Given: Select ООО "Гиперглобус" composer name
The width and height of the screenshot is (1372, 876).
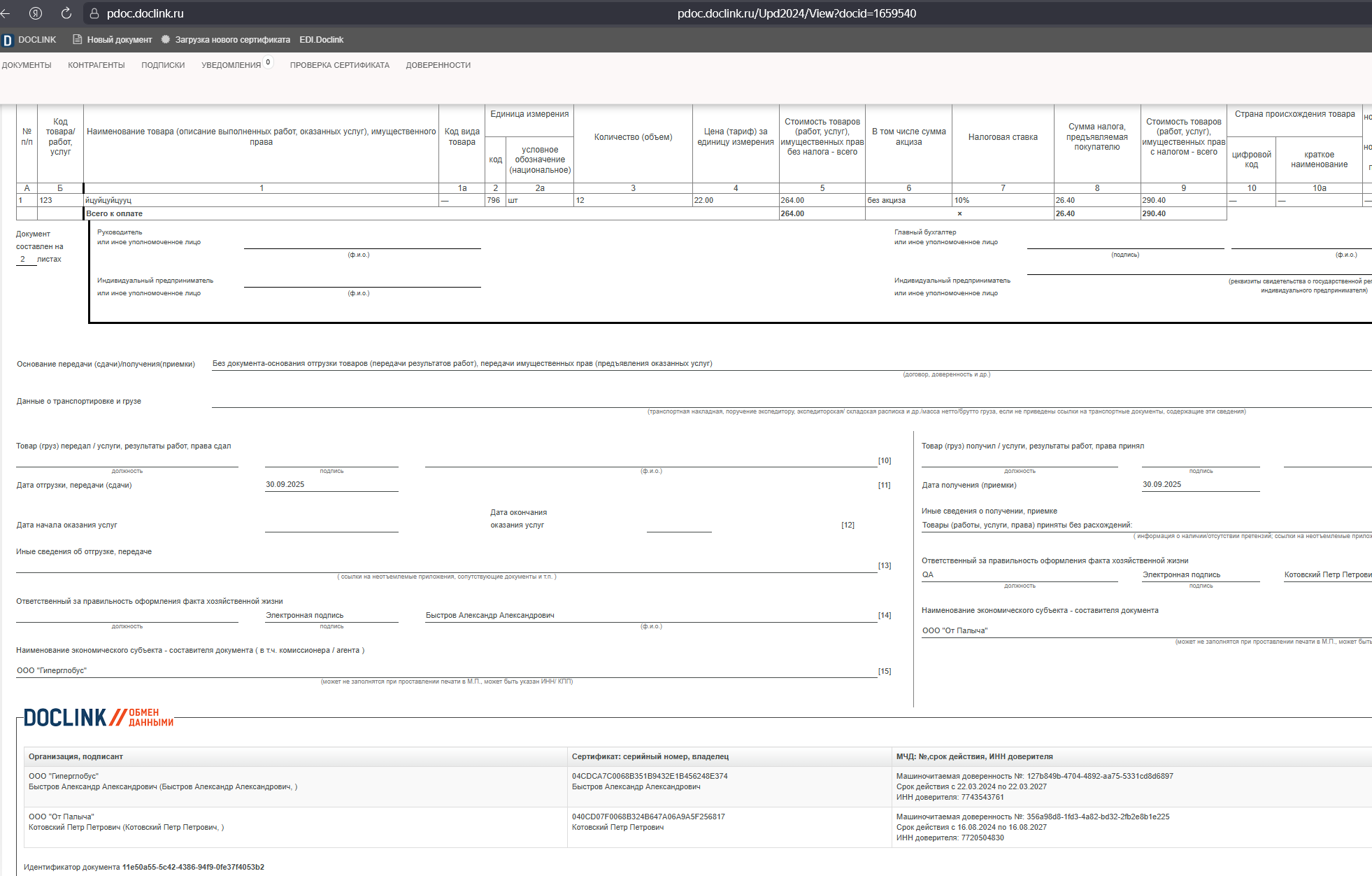Looking at the screenshot, I should point(52,670).
